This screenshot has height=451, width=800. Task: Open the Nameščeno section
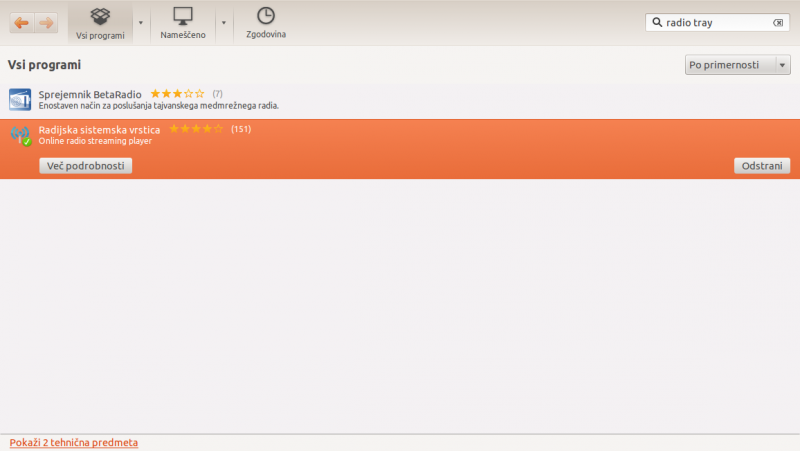pyautogui.click(x=183, y=23)
